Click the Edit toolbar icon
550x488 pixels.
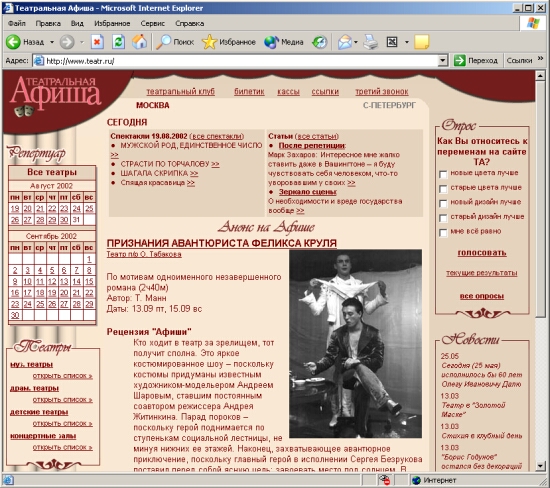tap(392, 42)
